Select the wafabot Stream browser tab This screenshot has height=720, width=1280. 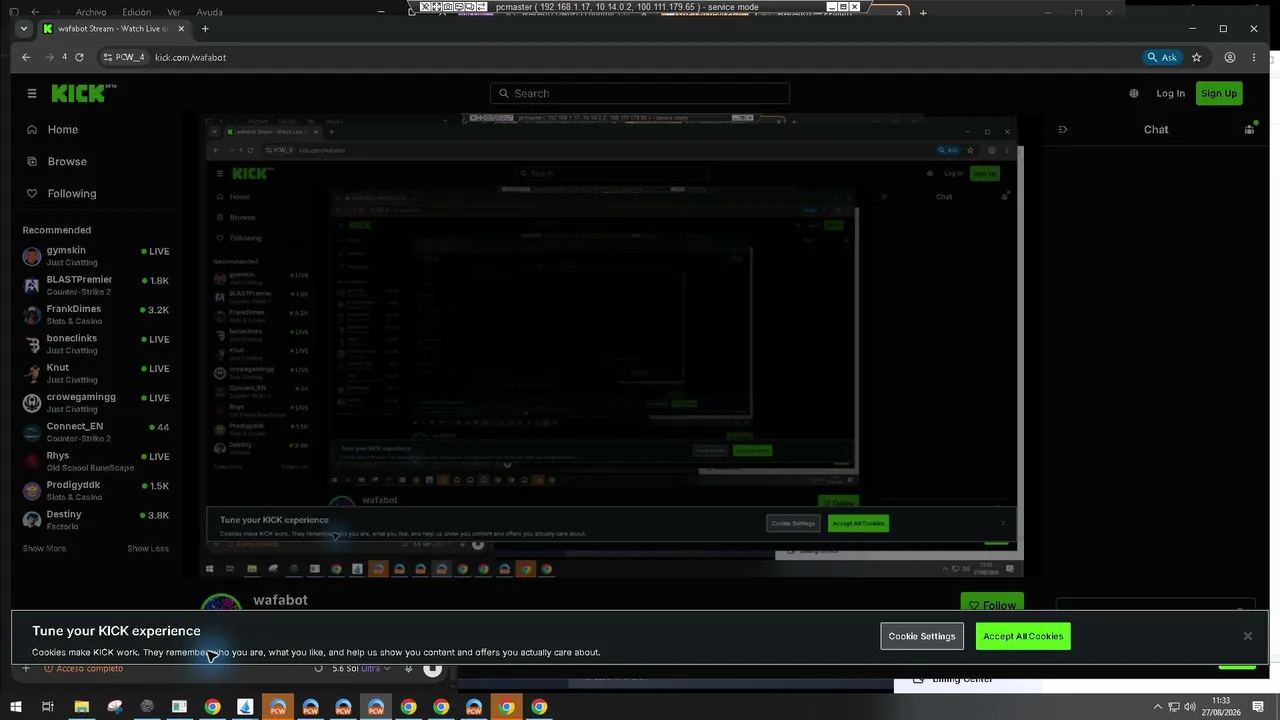pyautogui.click(x=114, y=29)
